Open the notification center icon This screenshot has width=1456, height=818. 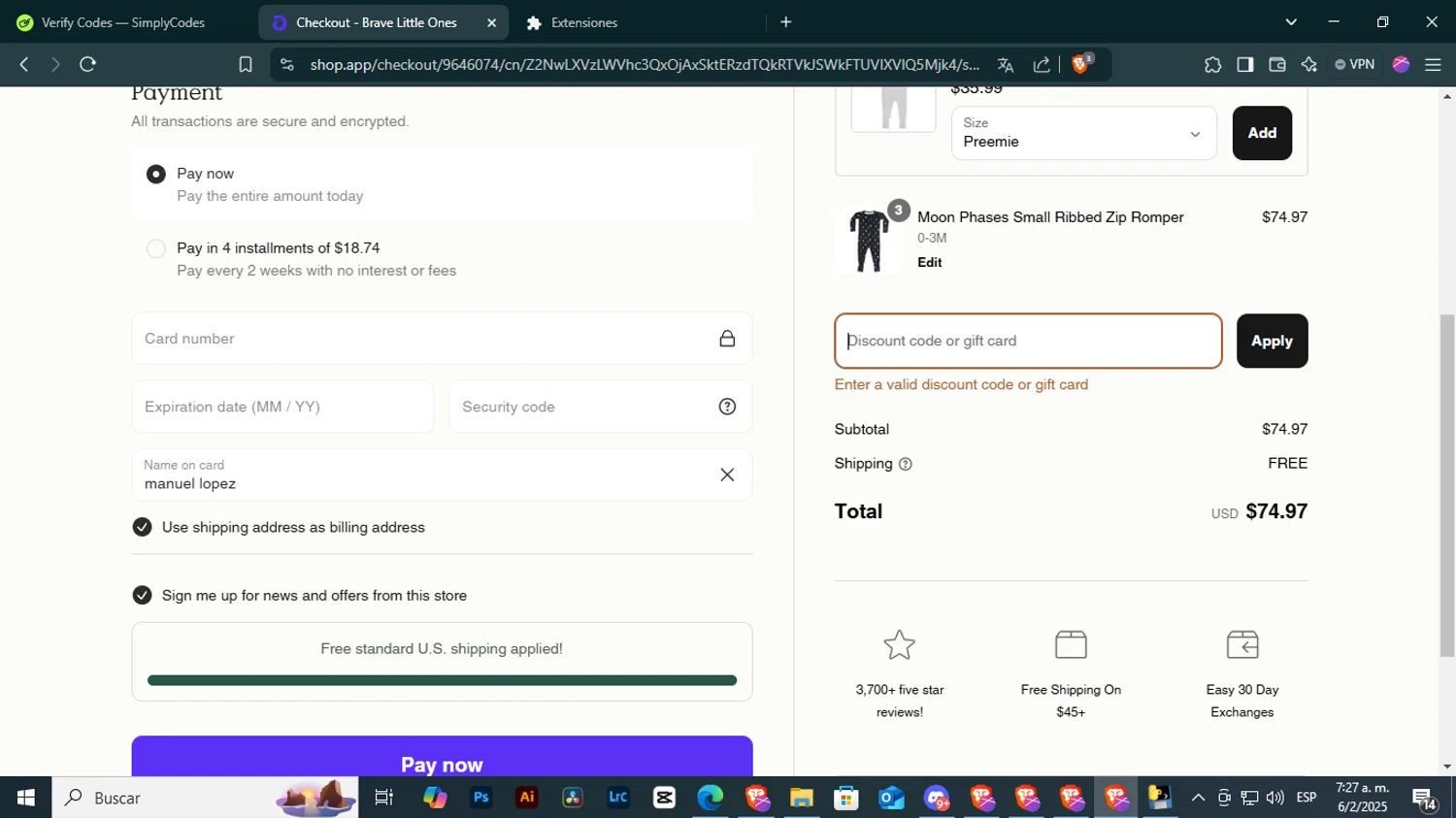(x=1425, y=799)
